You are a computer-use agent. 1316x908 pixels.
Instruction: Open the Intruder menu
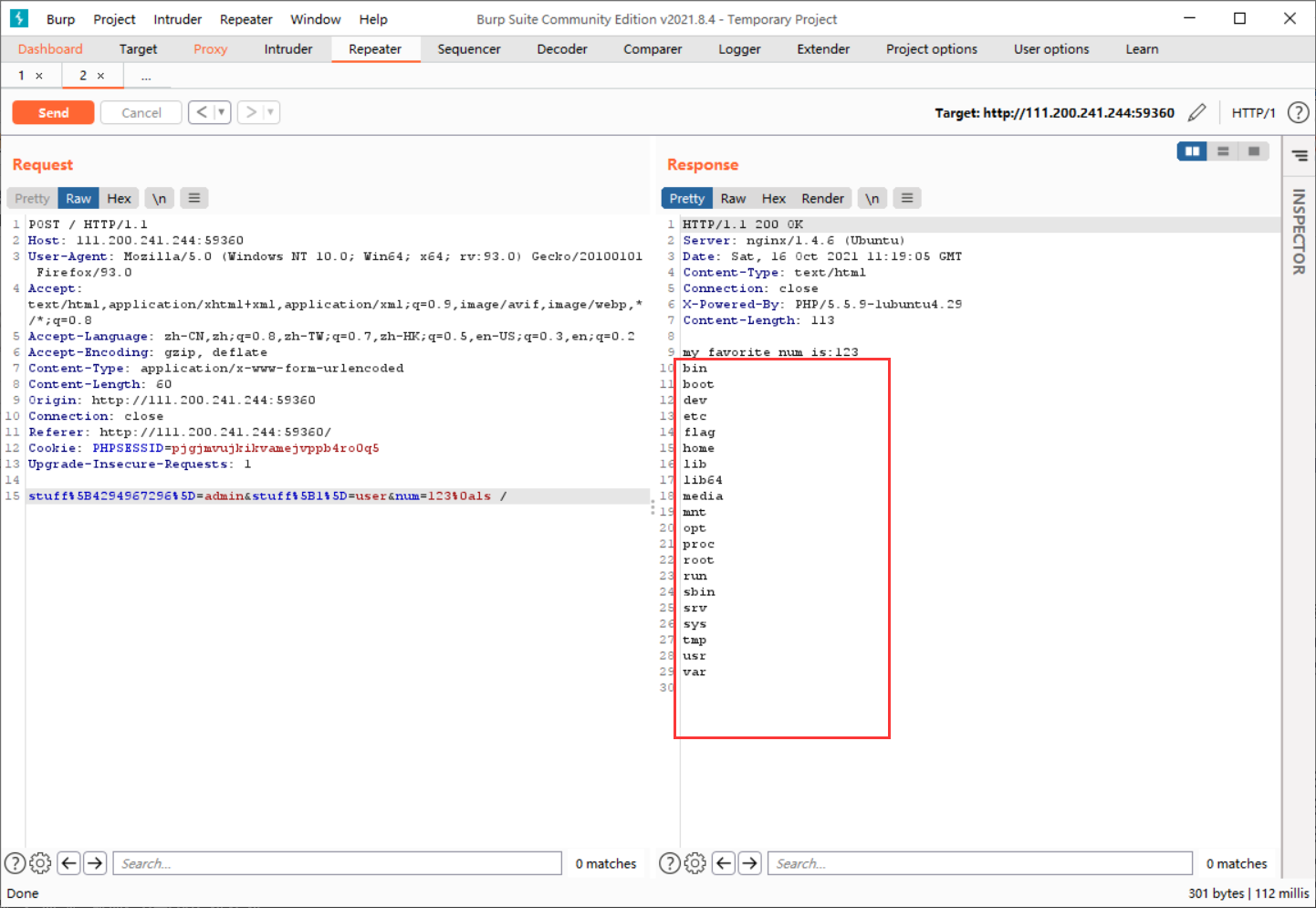pyautogui.click(x=177, y=19)
